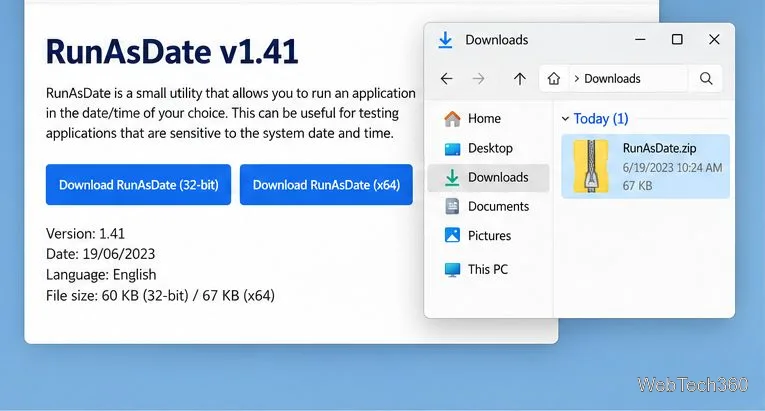Minimize the Downloads window

(640, 40)
